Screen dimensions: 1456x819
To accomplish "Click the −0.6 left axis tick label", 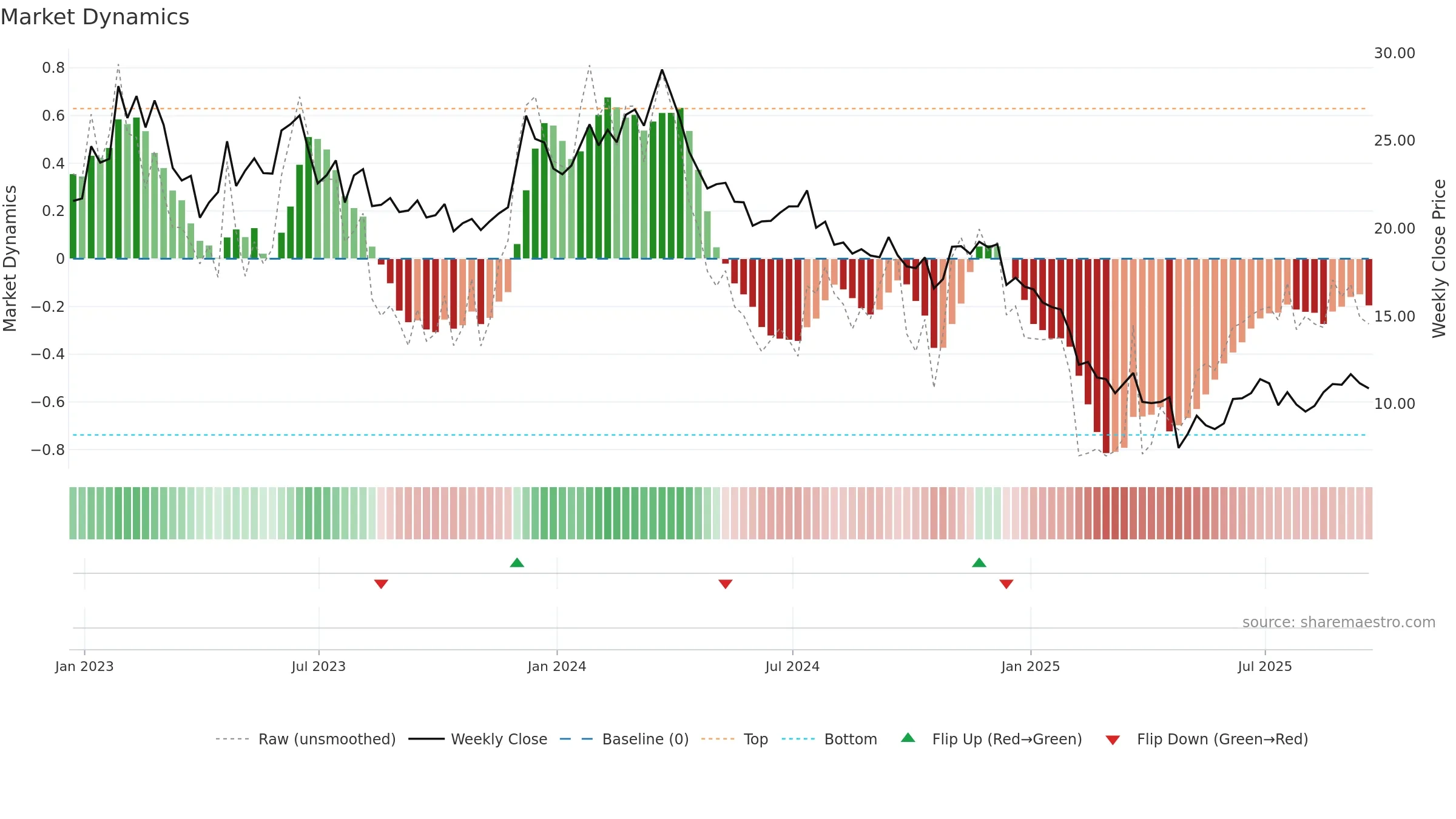I will pos(48,402).
